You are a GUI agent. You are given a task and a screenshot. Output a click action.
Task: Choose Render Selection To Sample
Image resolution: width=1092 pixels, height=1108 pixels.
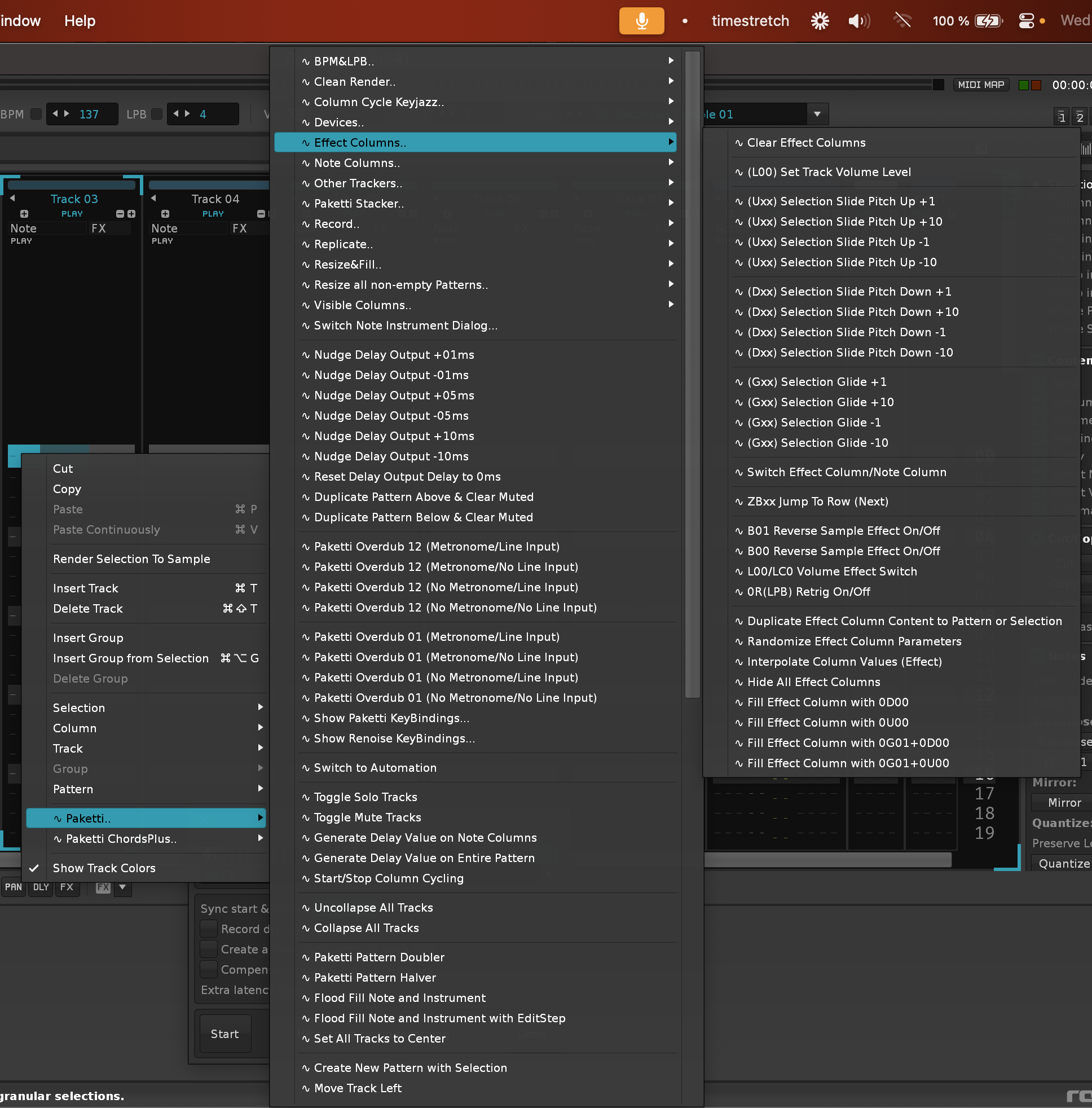131,559
